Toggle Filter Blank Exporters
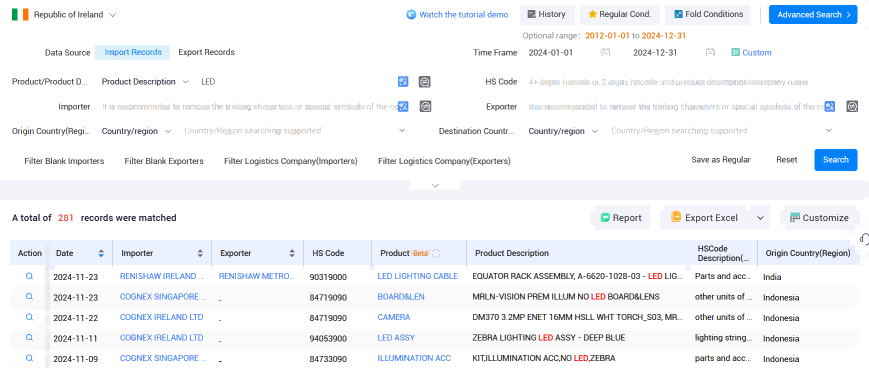The width and height of the screenshot is (869, 368). tap(164, 161)
